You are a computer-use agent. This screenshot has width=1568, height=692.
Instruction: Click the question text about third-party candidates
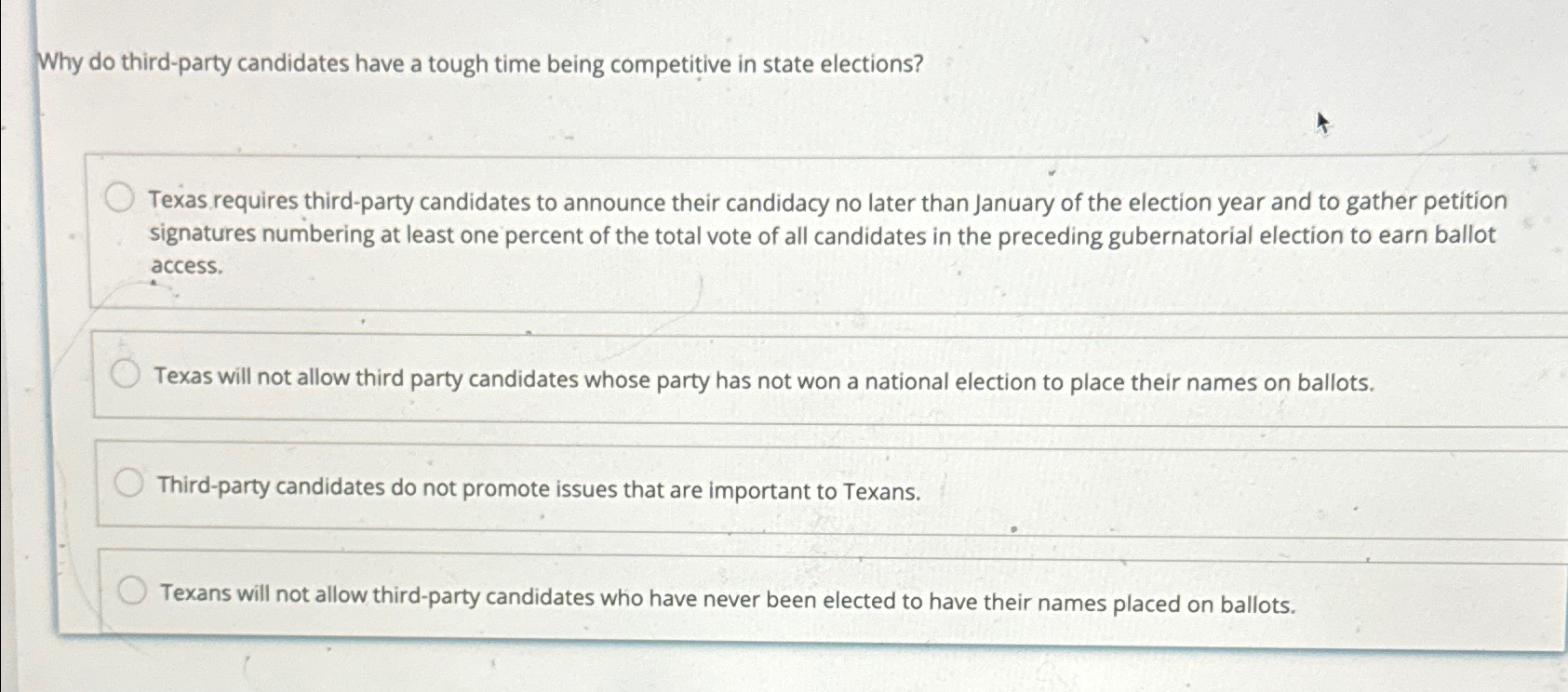479,64
